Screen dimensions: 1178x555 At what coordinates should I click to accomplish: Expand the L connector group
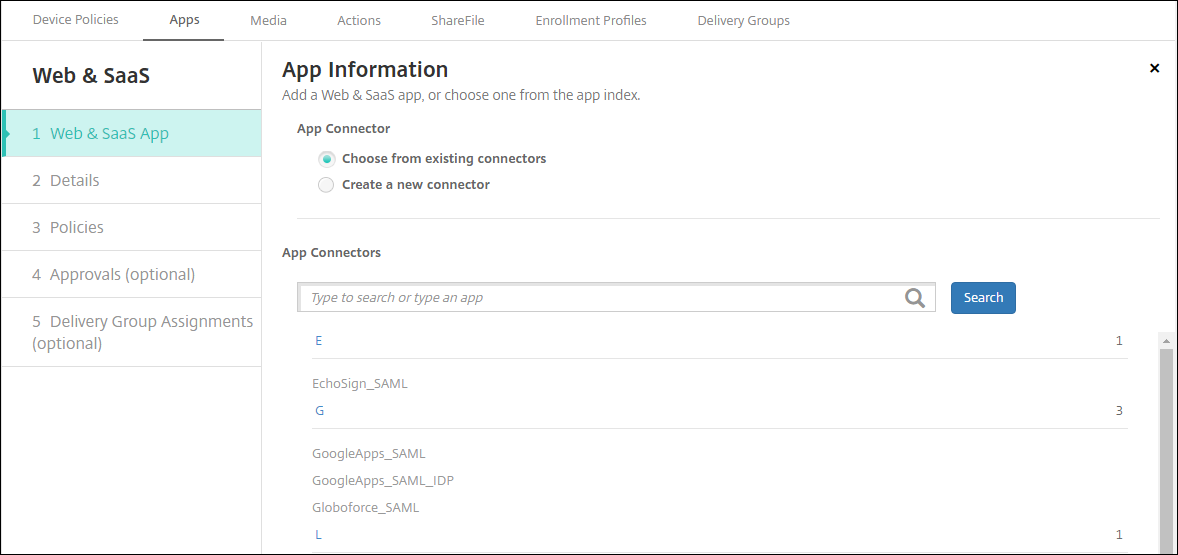318,535
